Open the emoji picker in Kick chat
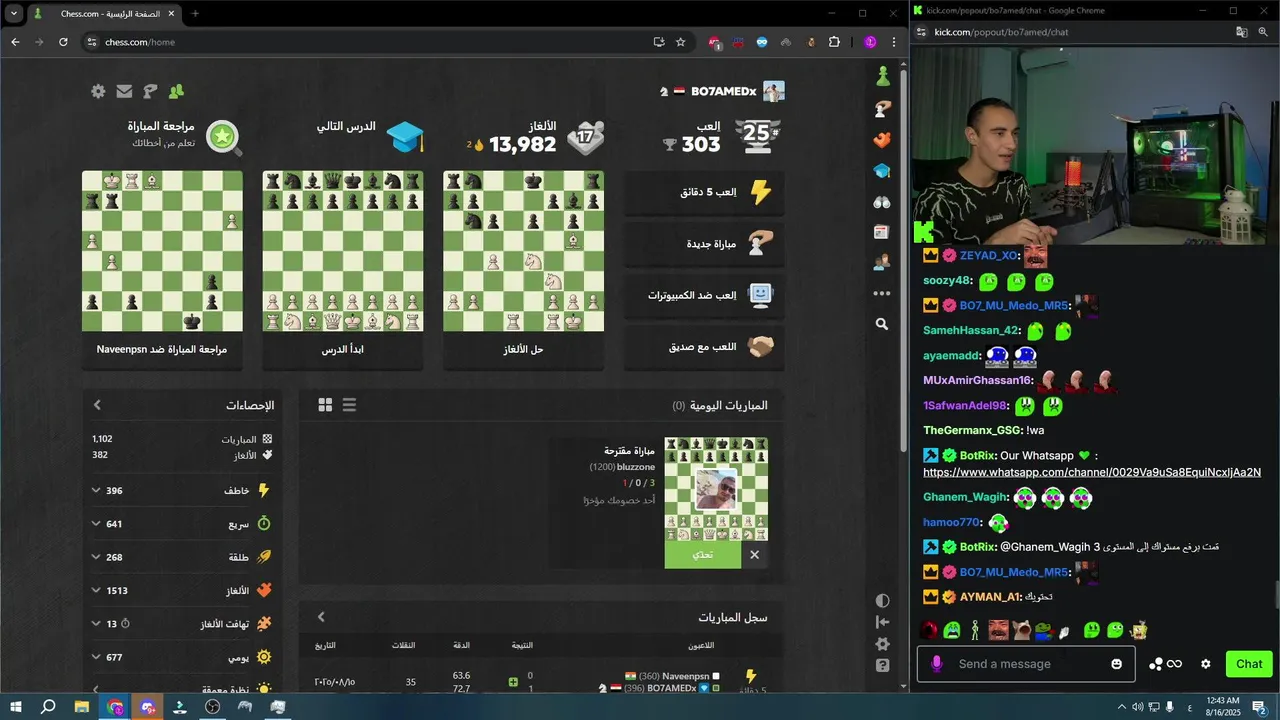Viewport: 1280px width, 720px height. point(1117,664)
